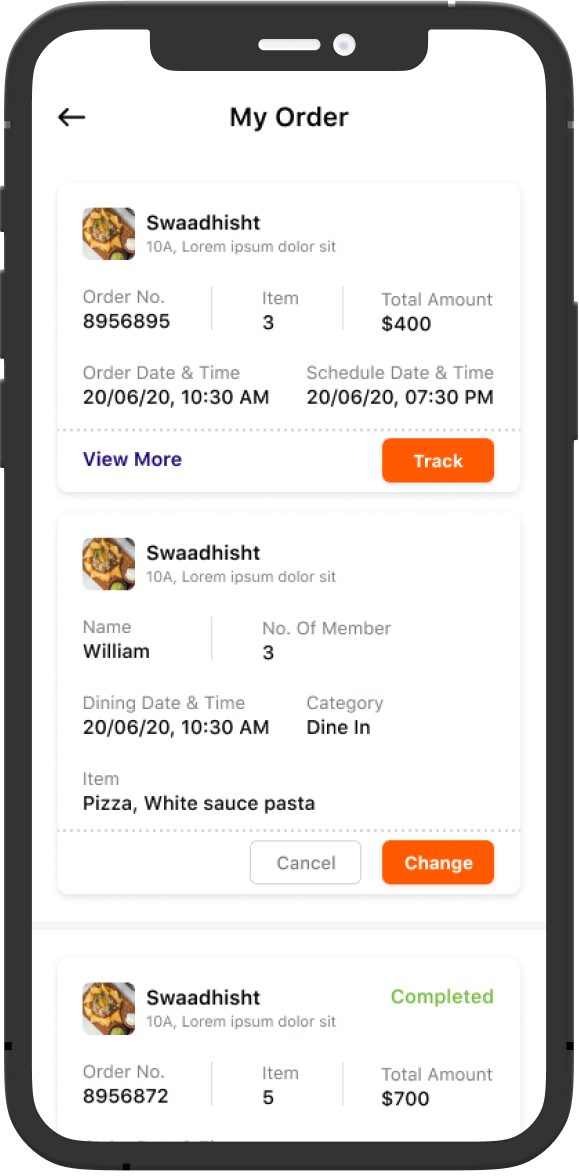
Task: Select the restaurant name in first card
Action: coord(203,223)
